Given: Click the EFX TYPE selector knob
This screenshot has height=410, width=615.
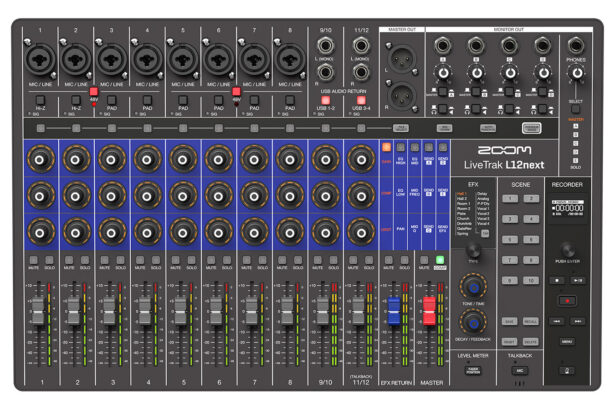Looking at the screenshot, I should click(x=473, y=250).
